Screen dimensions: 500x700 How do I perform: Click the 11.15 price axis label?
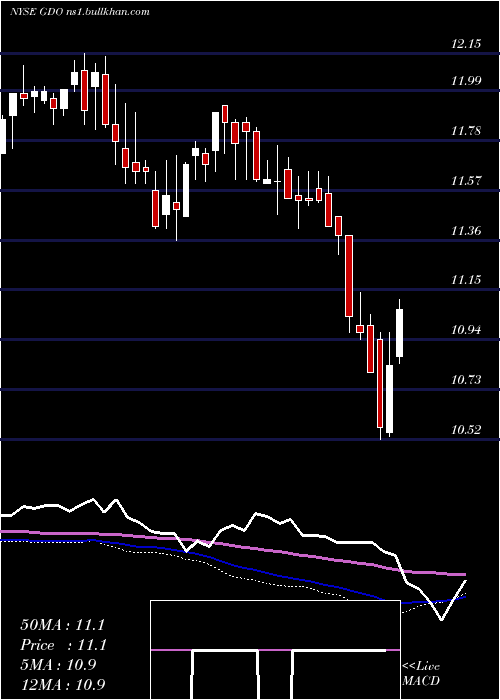(466, 280)
